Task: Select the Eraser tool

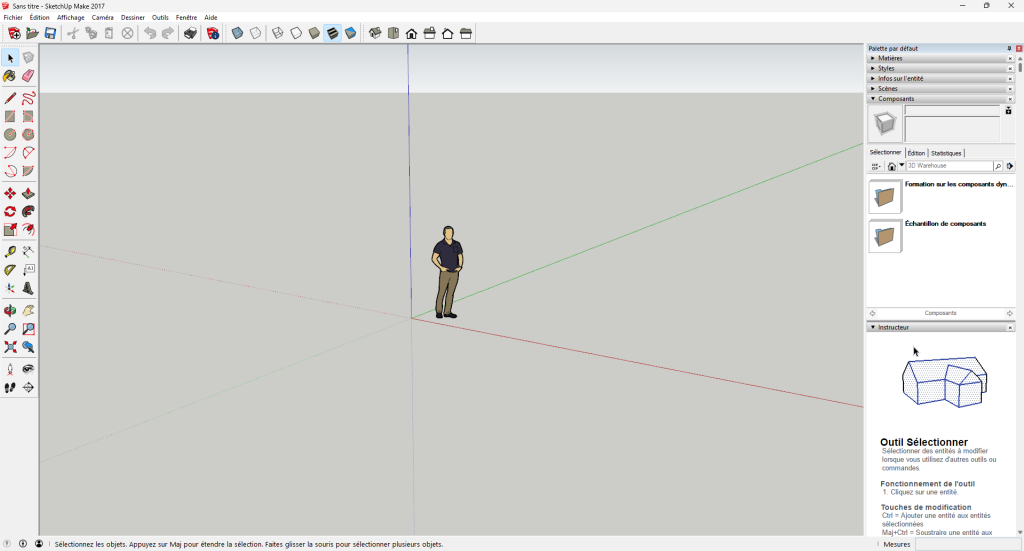Action: (28, 76)
